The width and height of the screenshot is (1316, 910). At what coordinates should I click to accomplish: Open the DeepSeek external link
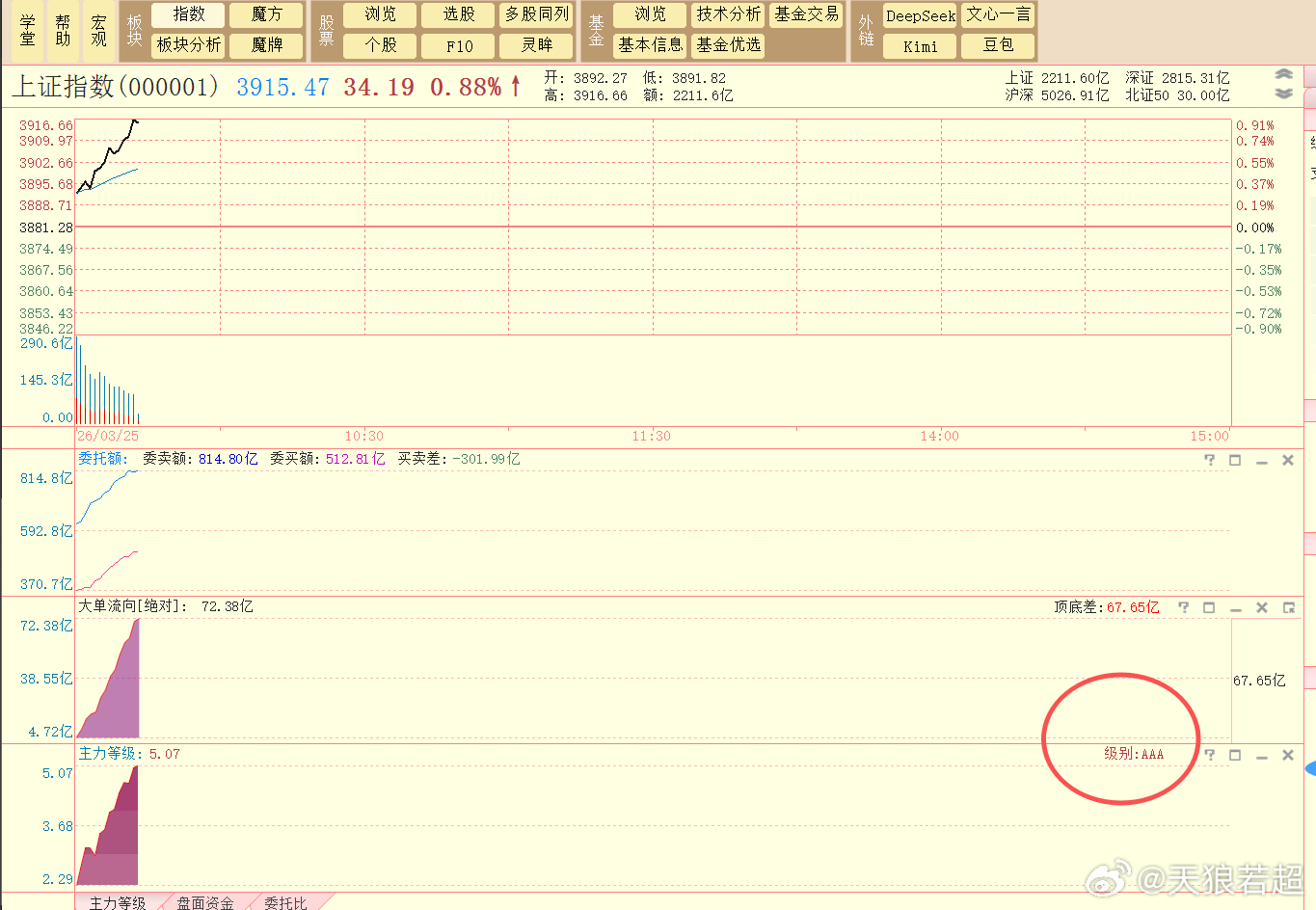921,15
